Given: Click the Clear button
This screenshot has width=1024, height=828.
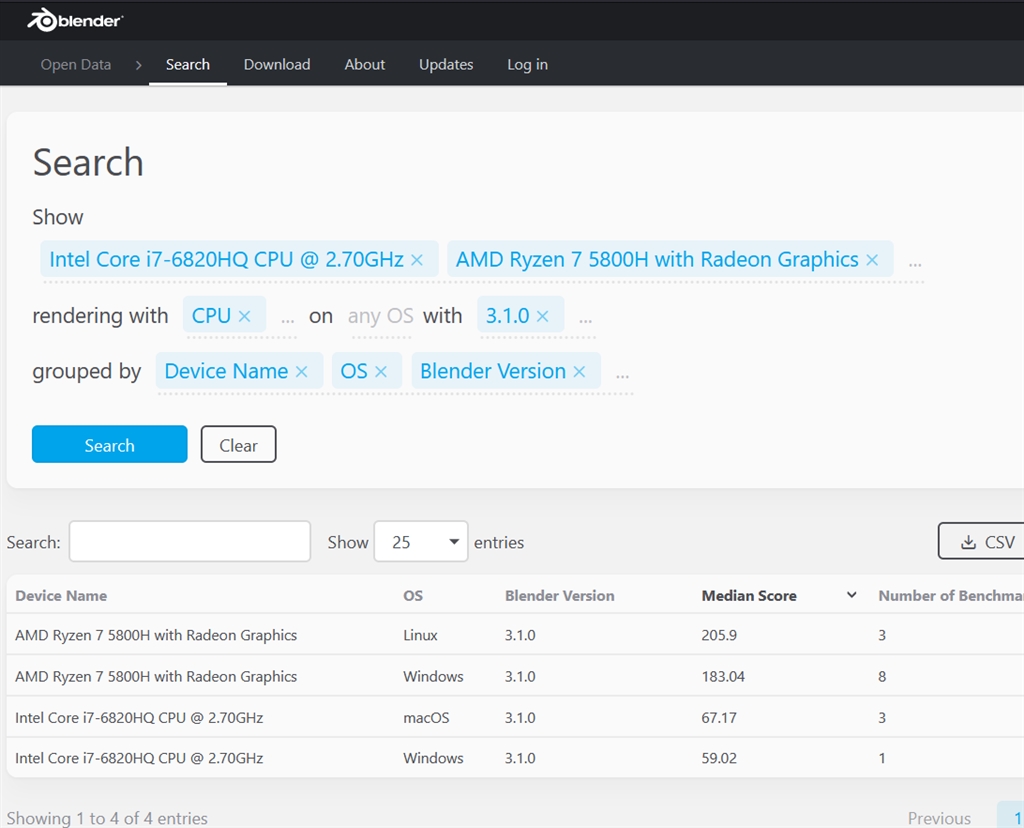Looking at the screenshot, I should tap(238, 444).
